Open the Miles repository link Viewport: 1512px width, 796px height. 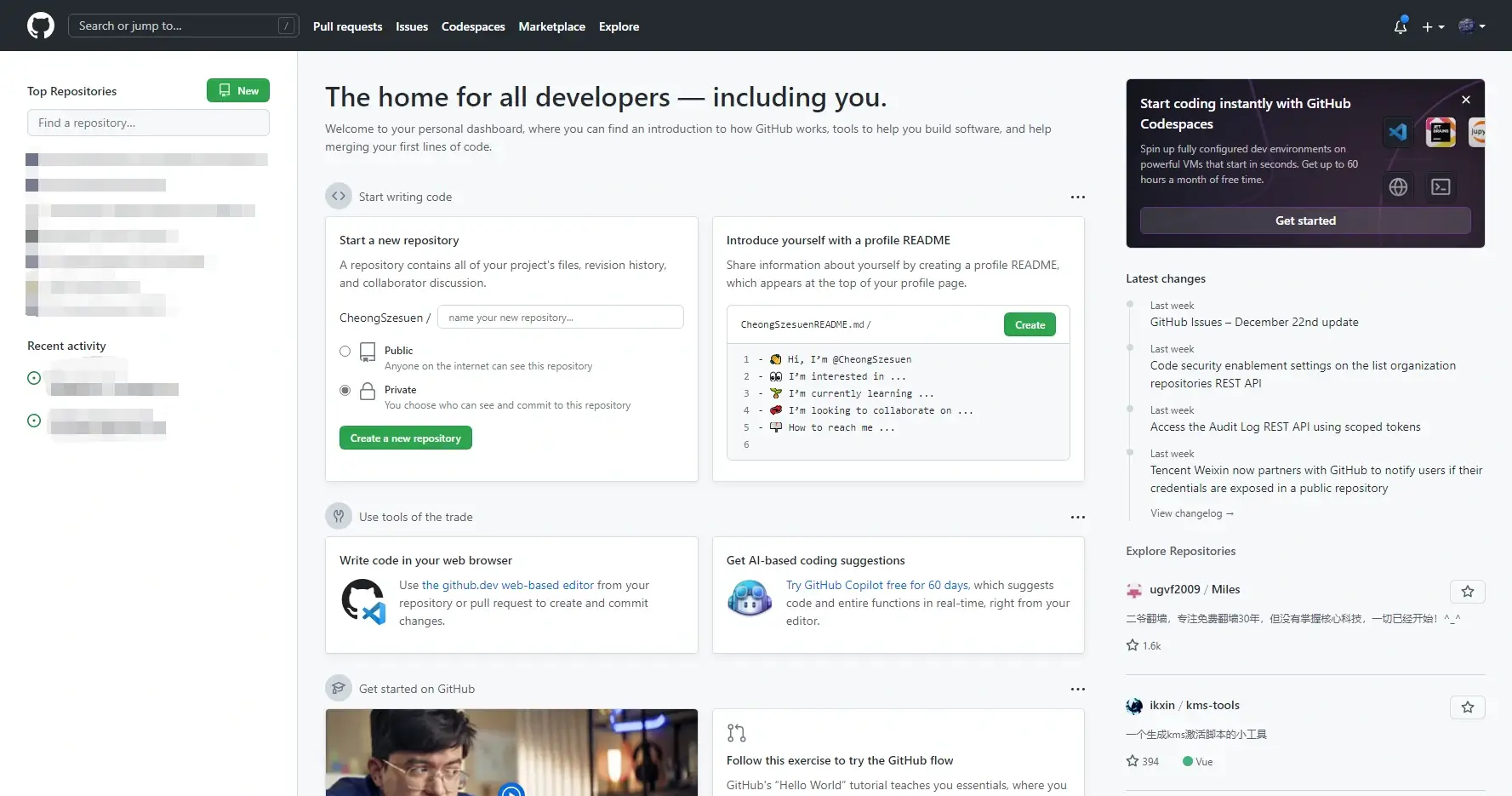(1225, 589)
